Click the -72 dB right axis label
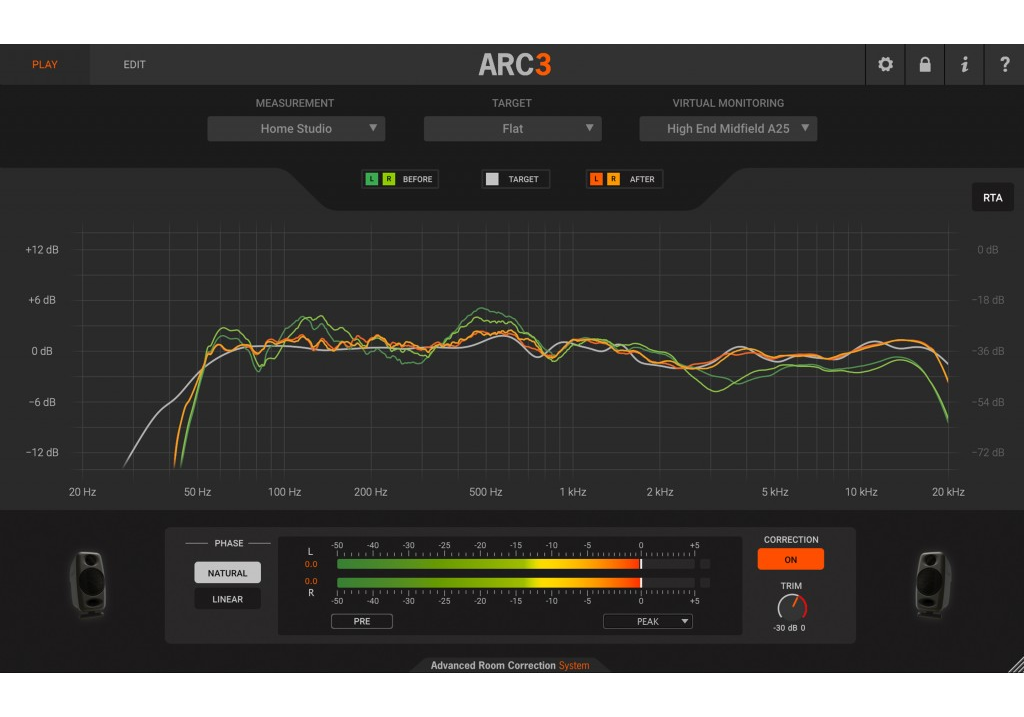 [x=988, y=452]
